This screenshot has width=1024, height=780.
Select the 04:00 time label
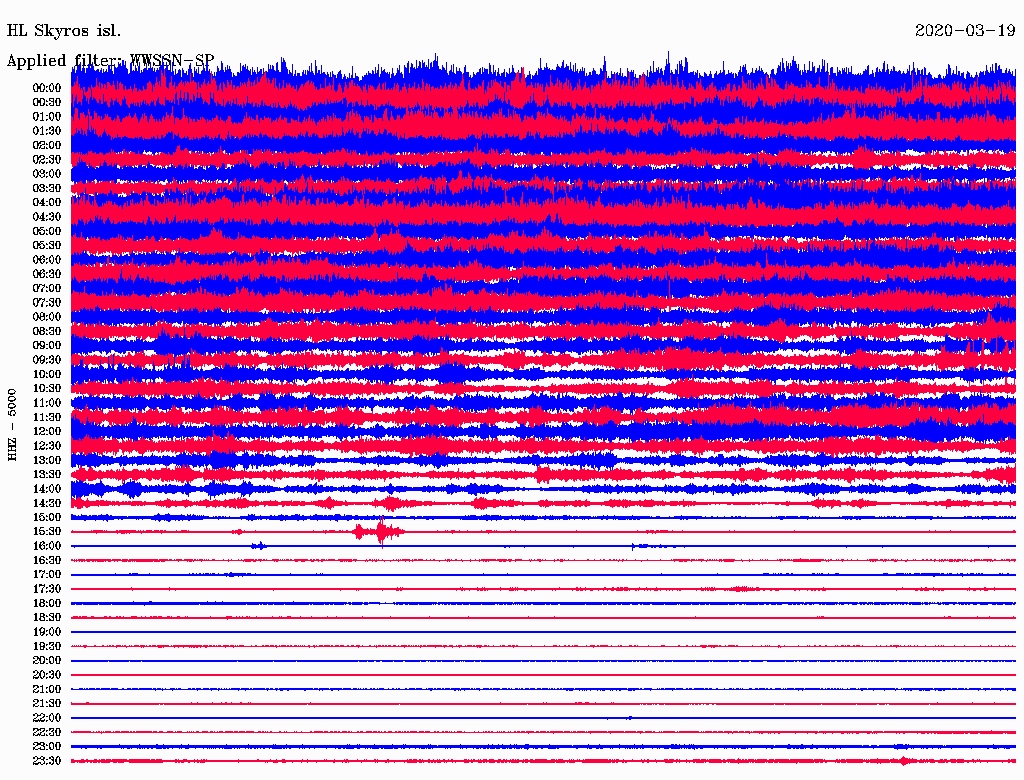(x=47, y=203)
